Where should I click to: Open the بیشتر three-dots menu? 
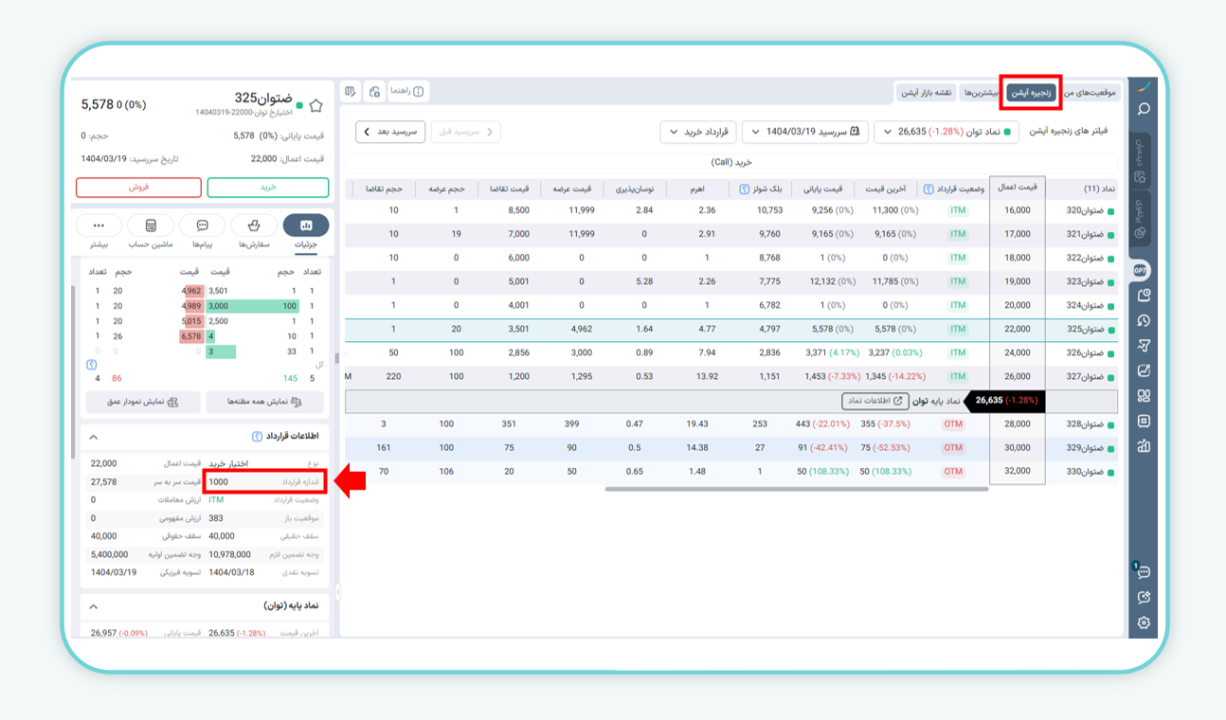point(98,226)
